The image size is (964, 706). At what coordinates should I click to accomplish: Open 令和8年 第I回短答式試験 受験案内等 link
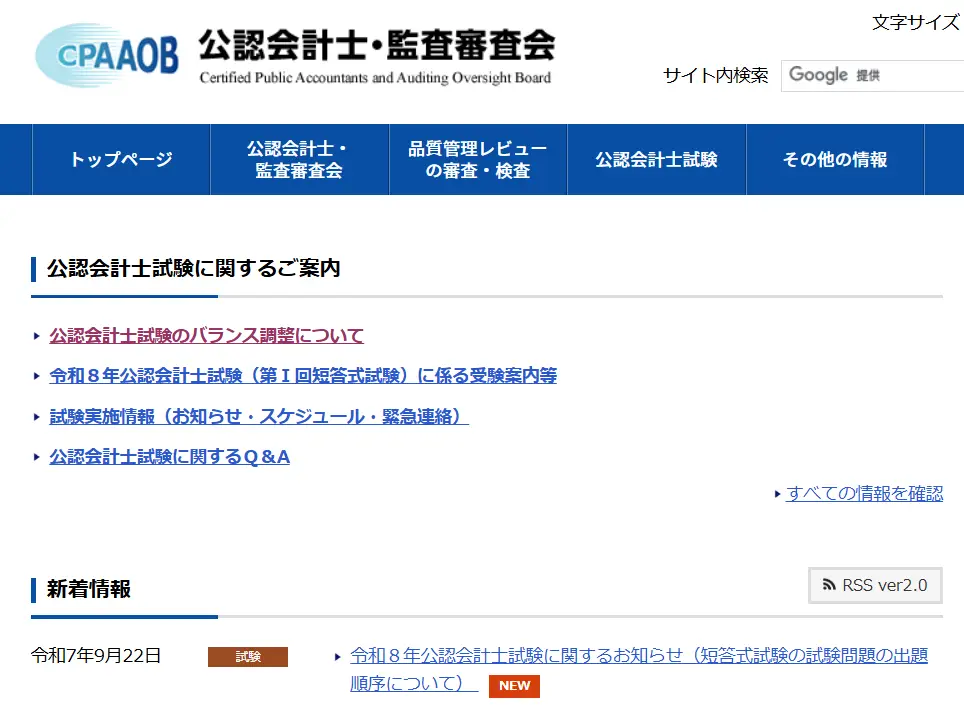pos(303,376)
